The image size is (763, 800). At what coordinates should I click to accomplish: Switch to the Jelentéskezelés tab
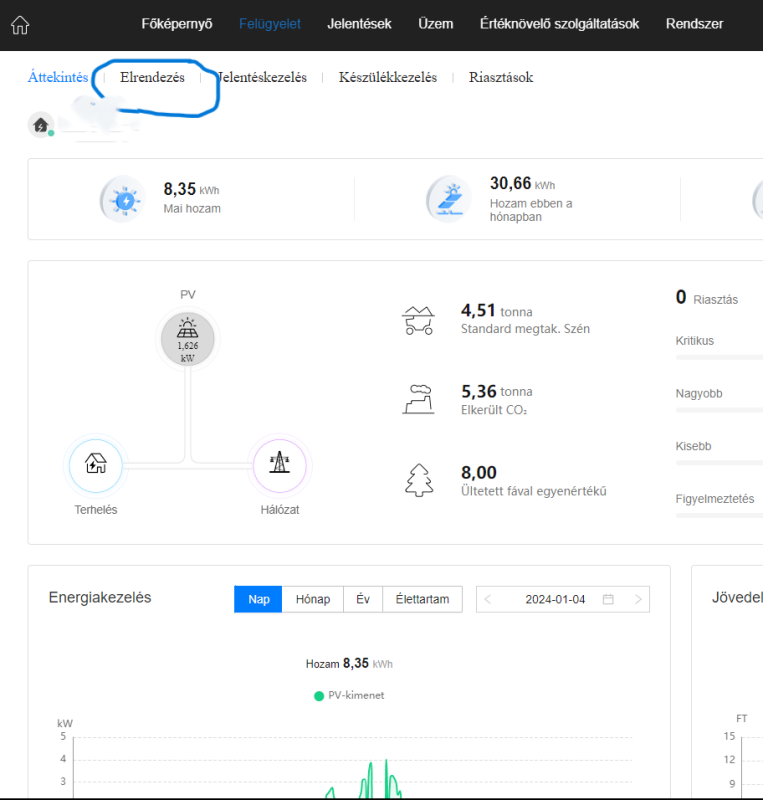[262, 78]
